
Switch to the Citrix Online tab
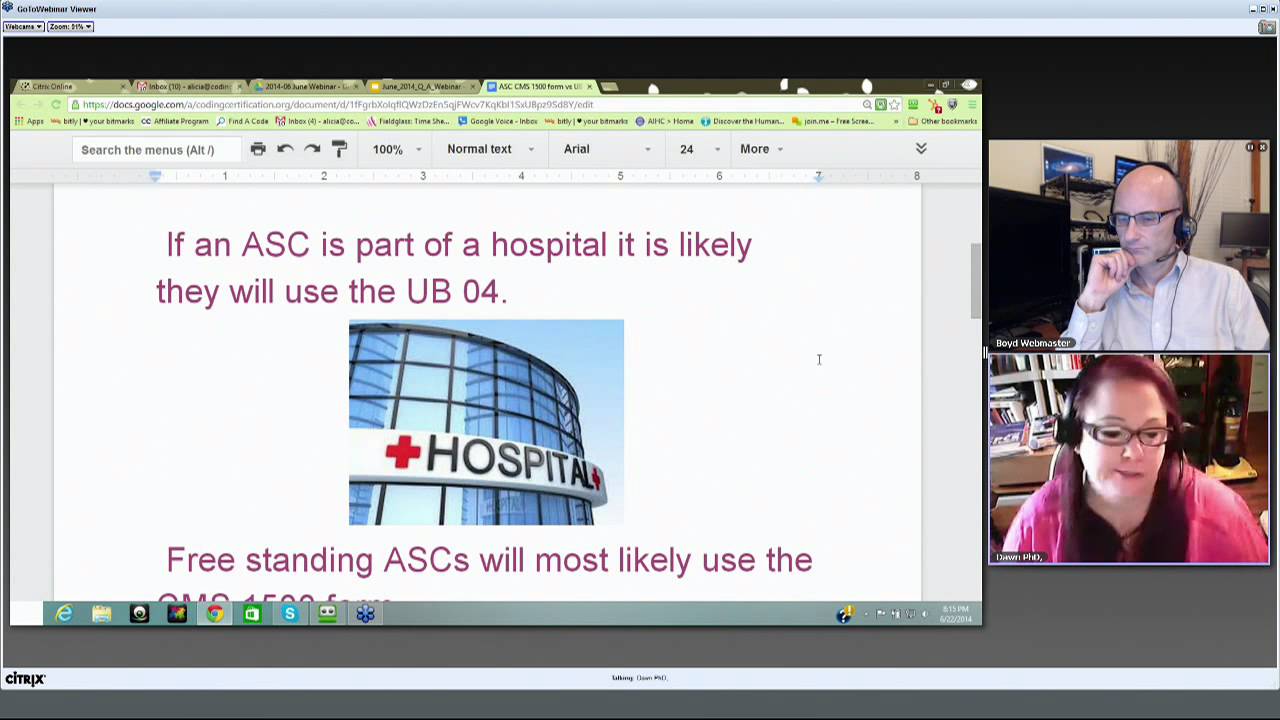[x=72, y=86]
